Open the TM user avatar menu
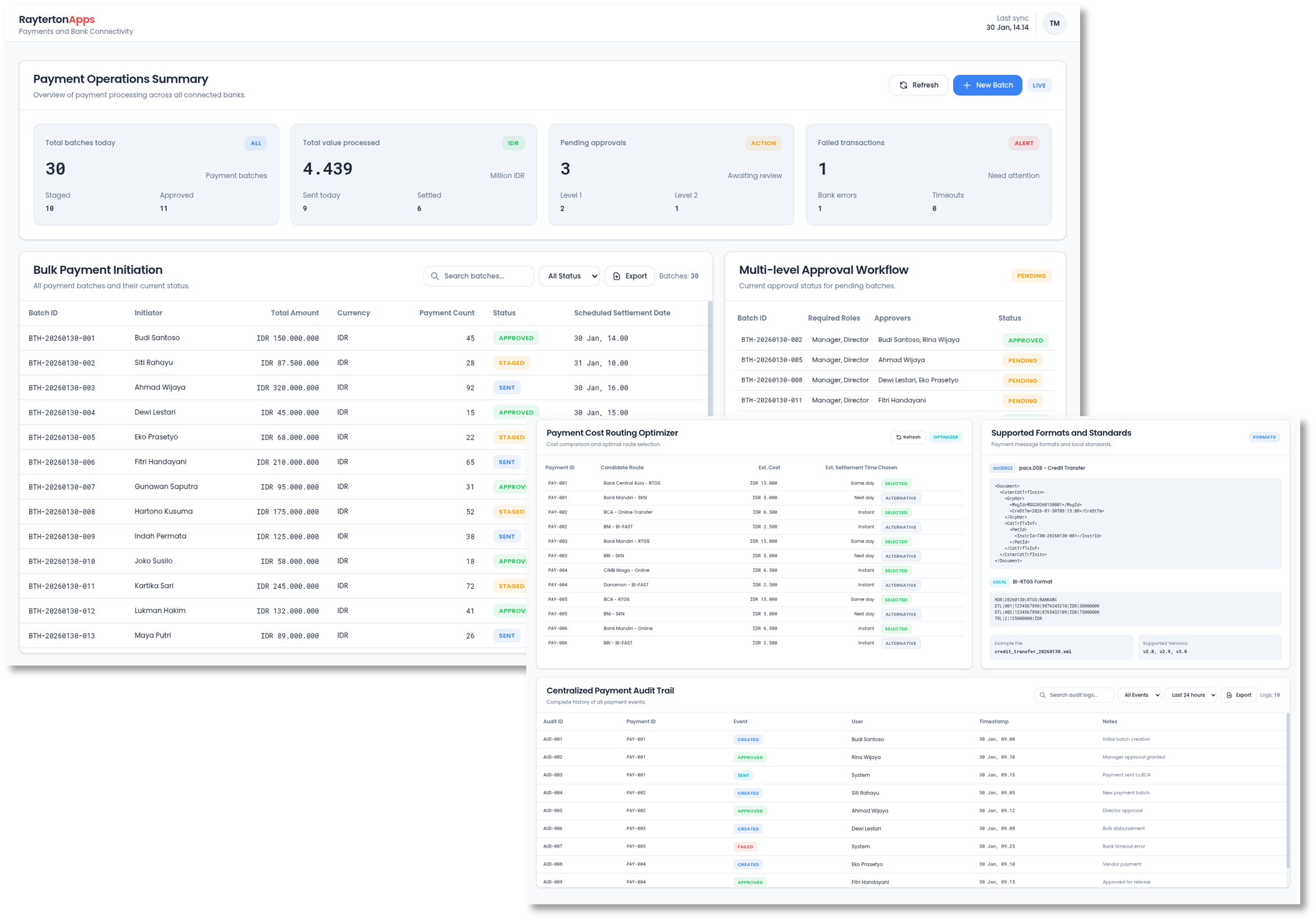The image size is (1316, 920). tap(1054, 23)
